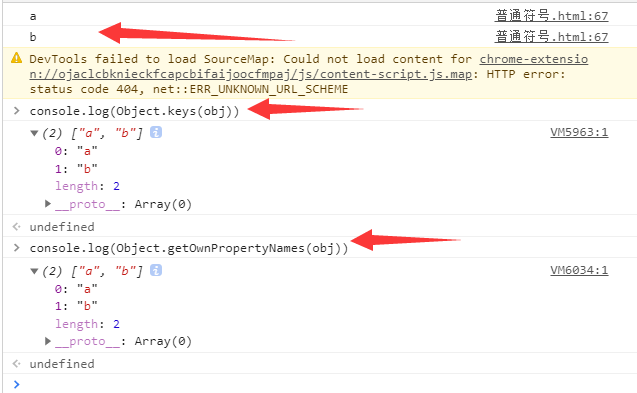Click 0: "a" entry in getOwnPropertyNames result
637x393 pixels.
click(76, 289)
